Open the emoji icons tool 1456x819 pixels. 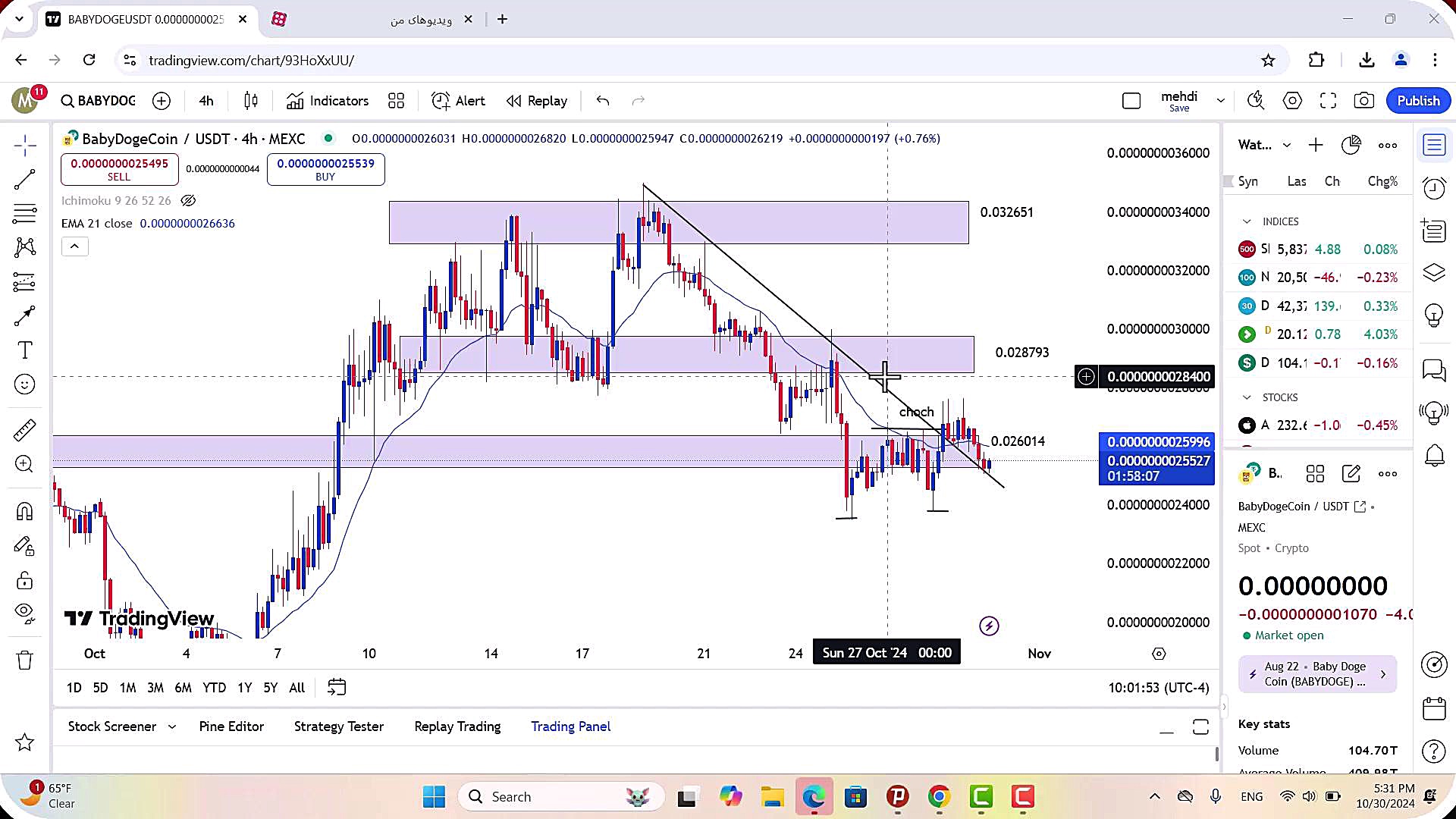24,384
